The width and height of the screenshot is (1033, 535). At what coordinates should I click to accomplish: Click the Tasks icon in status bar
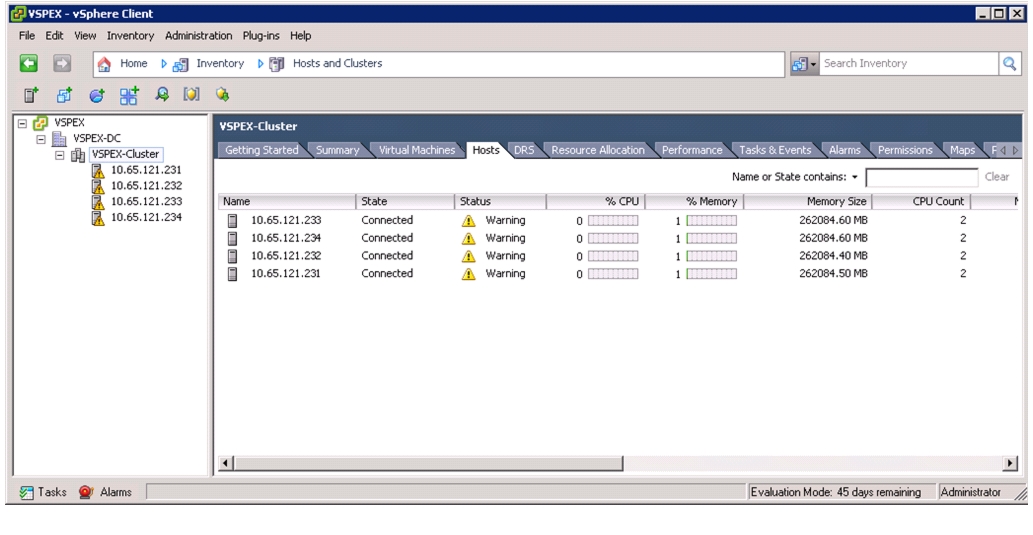pyautogui.click(x=26, y=492)
